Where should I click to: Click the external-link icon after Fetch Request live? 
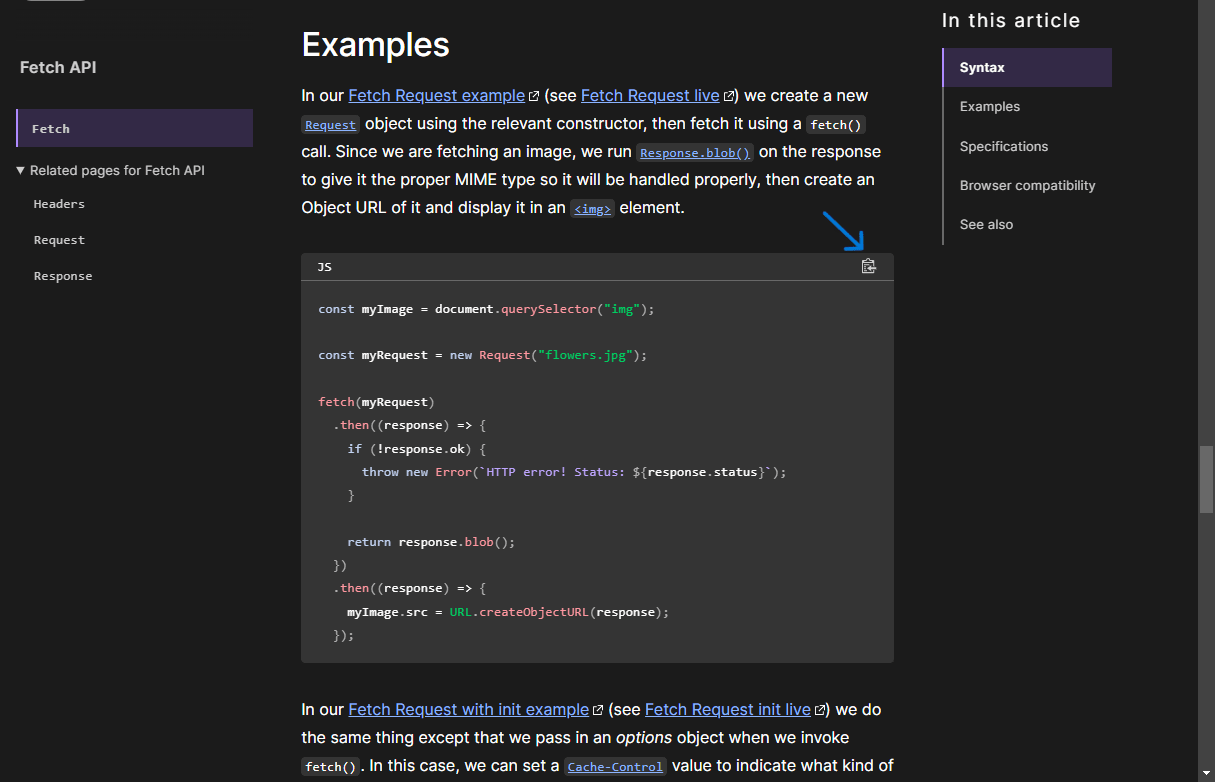729,97
